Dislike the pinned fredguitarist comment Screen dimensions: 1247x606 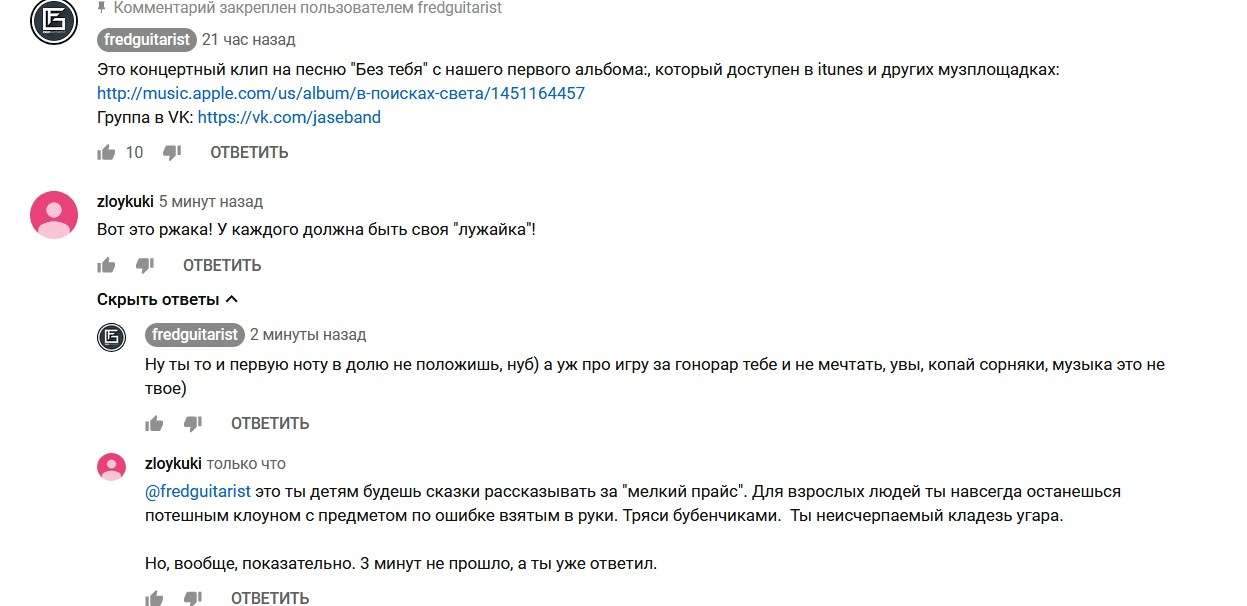[x=172, y=152]
